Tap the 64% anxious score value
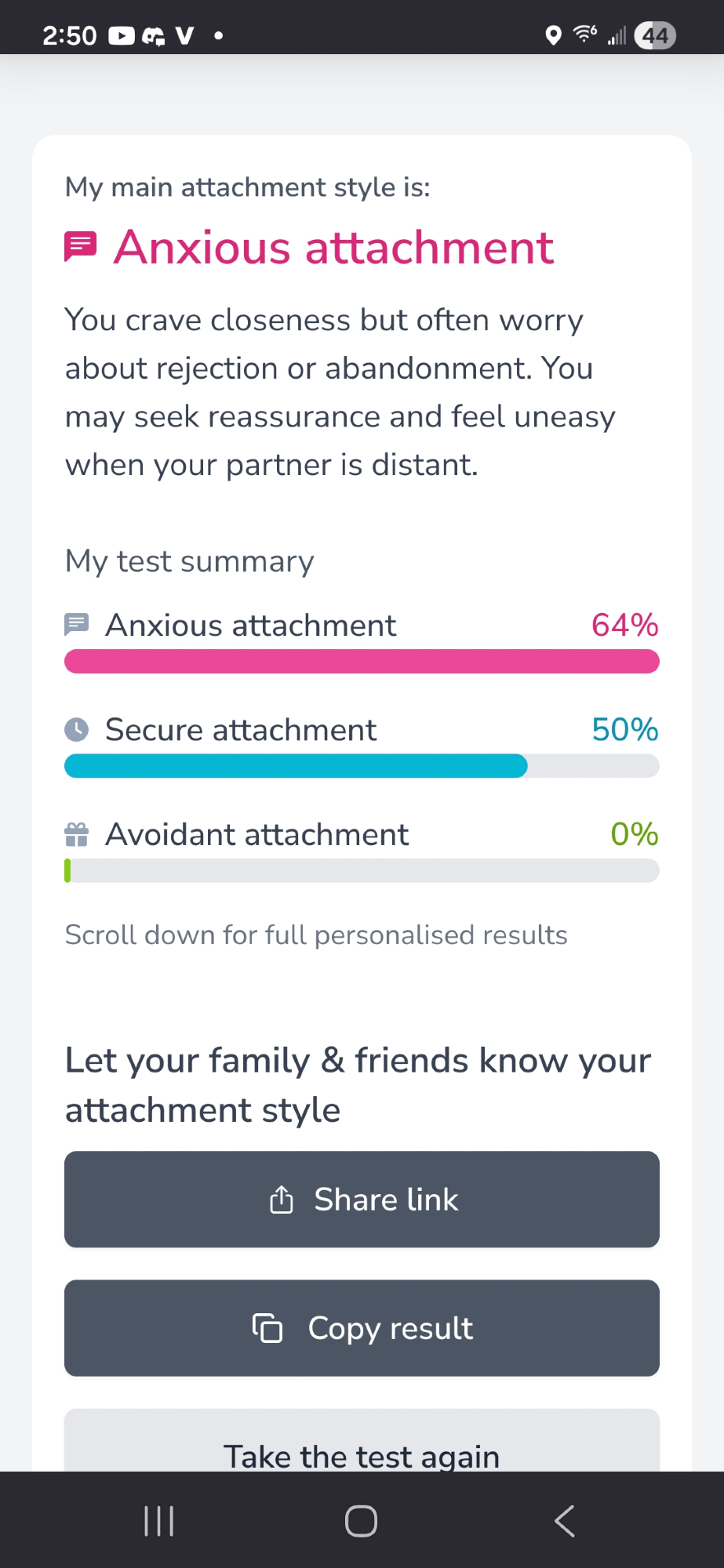724x1568 pixels. point(624,625)
